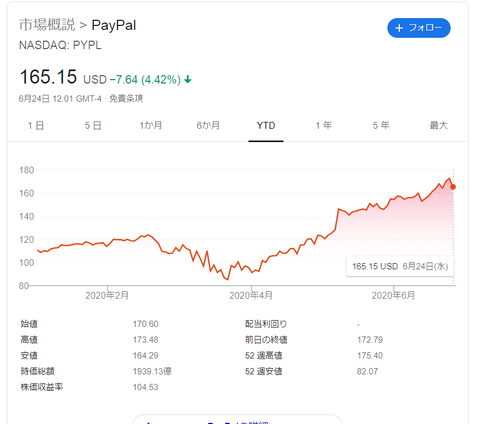This screenshot has width=480, height=424.
Task: Click the 2020年2月 axis label
Action: click(107, 296)
